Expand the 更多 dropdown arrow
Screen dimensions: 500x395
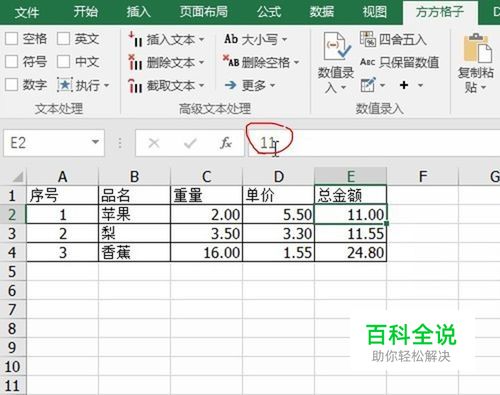[x=273, y=86]
